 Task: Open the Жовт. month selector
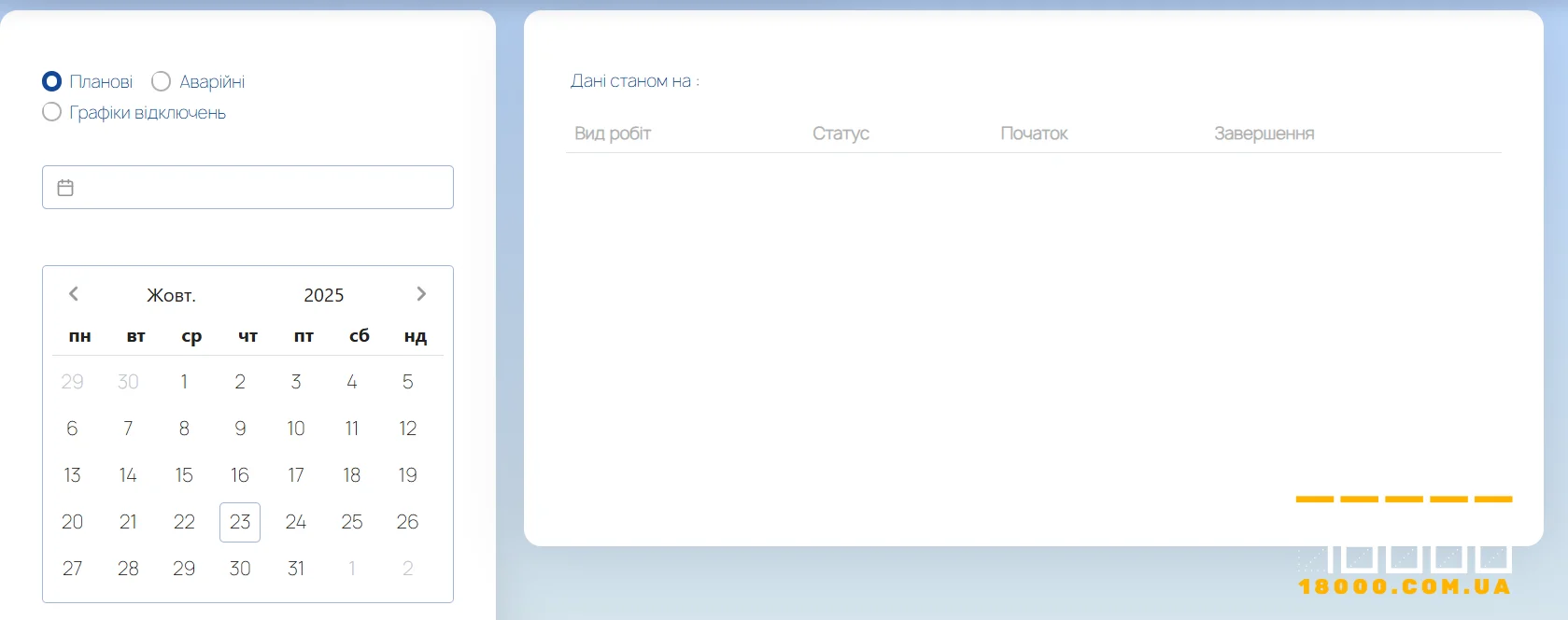[x=171, y=295]
